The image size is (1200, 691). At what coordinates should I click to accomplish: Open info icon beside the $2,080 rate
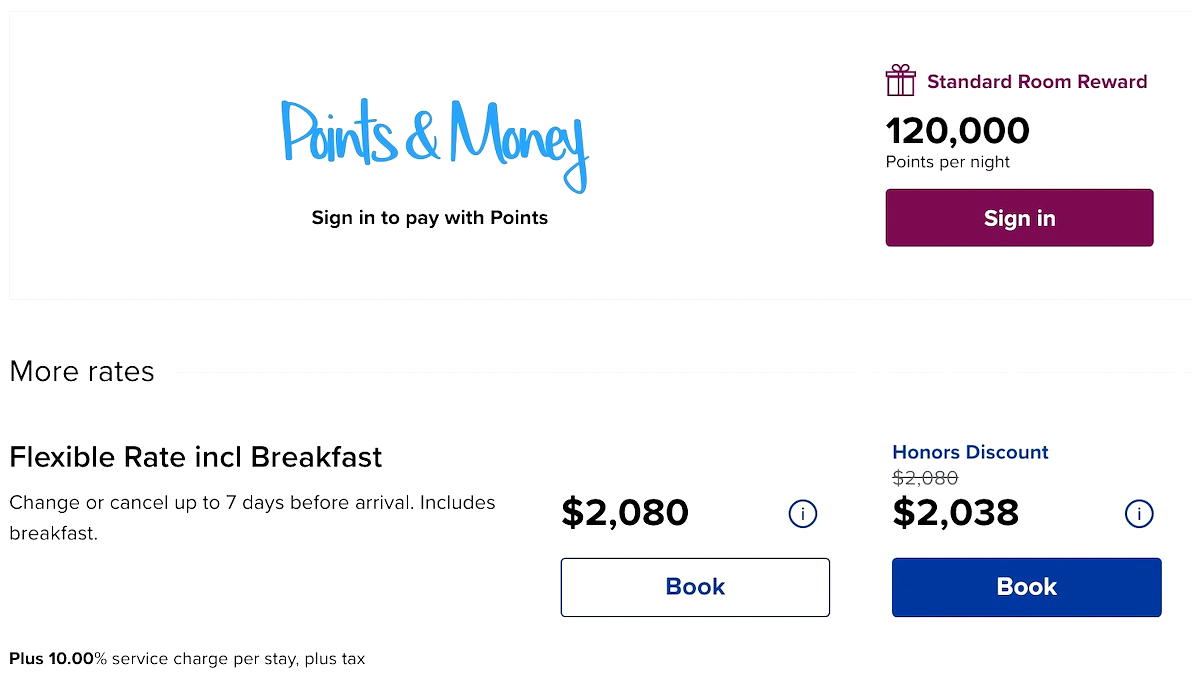(802, 514)
